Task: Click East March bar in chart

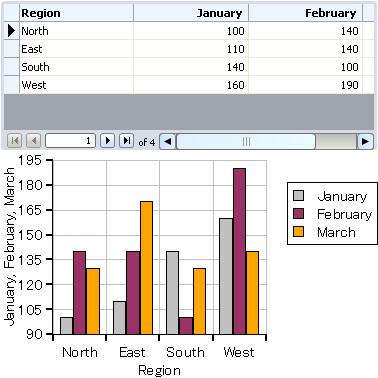Action: pos(146,268)
